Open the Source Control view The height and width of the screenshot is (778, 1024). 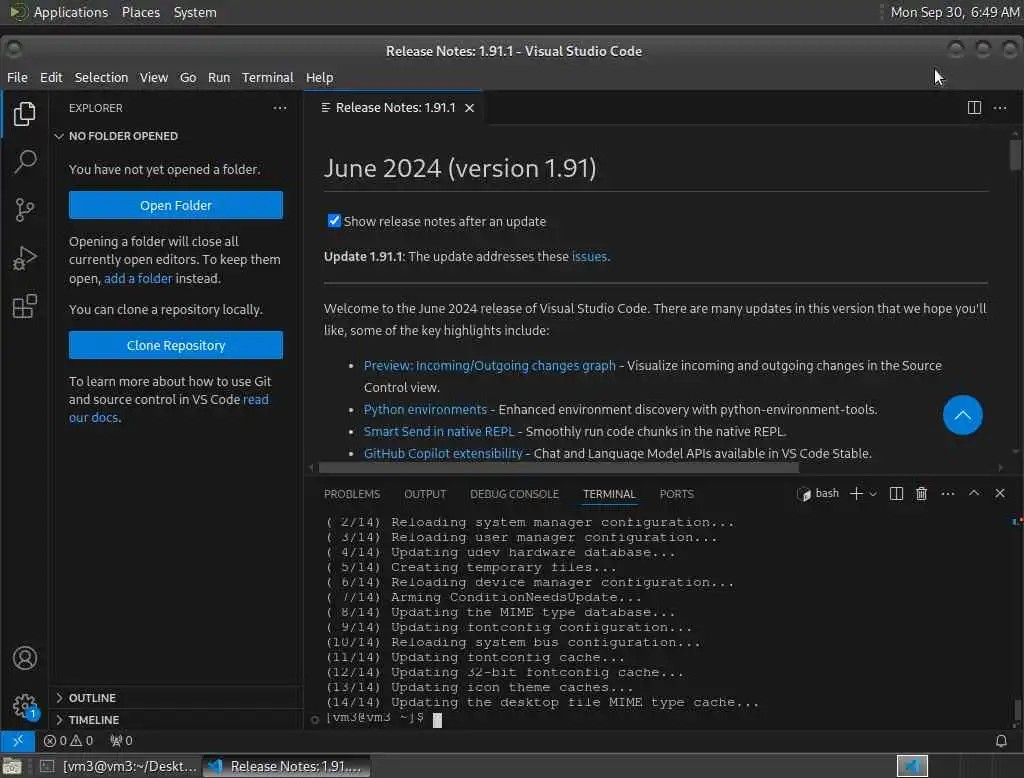pos(24,210)
